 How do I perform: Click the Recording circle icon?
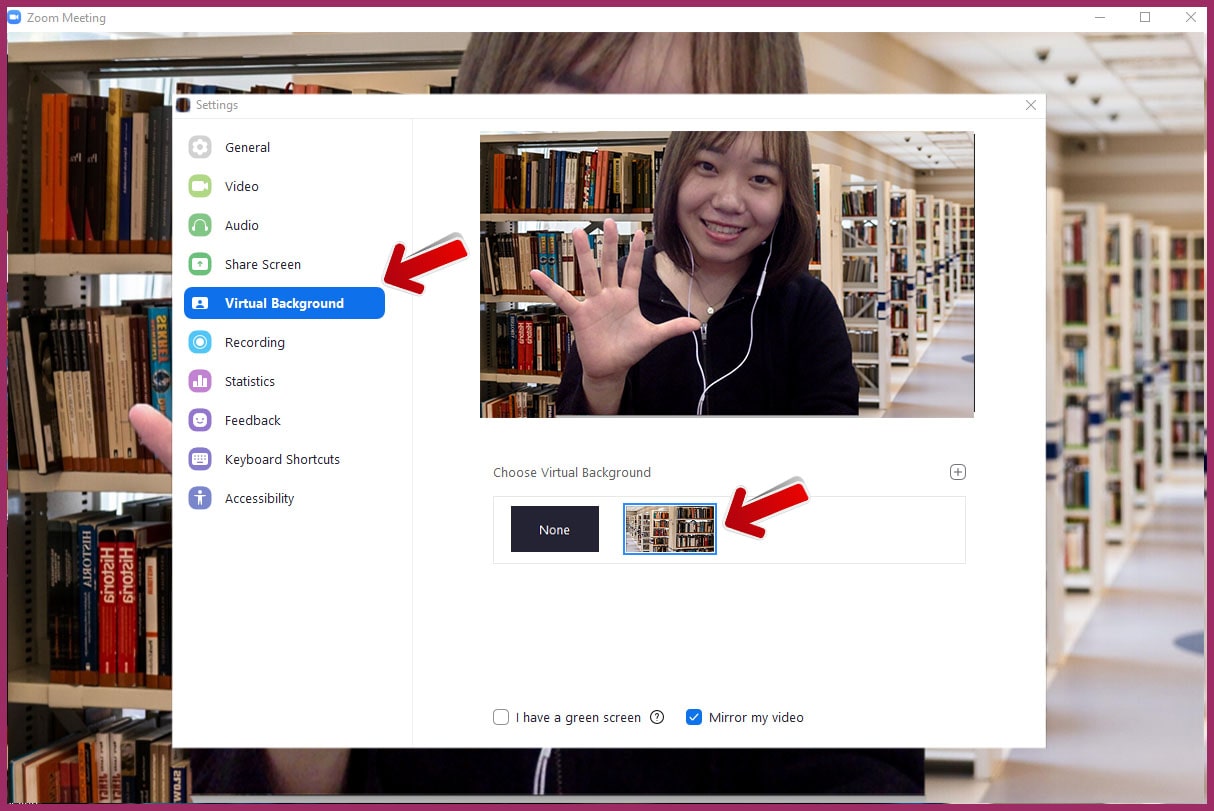200,342
